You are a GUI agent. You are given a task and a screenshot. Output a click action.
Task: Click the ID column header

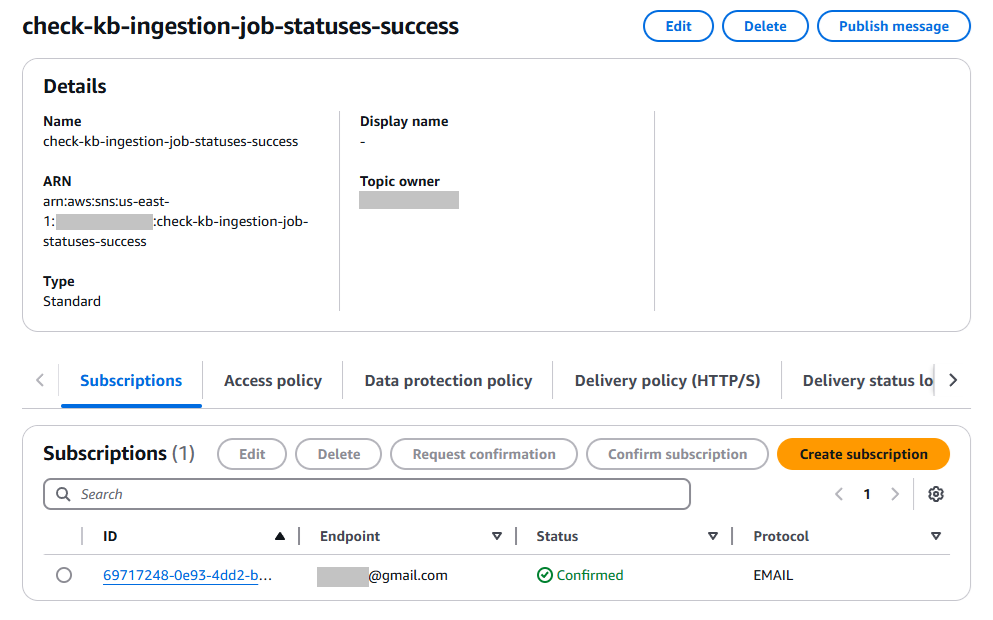pos(110,536)
